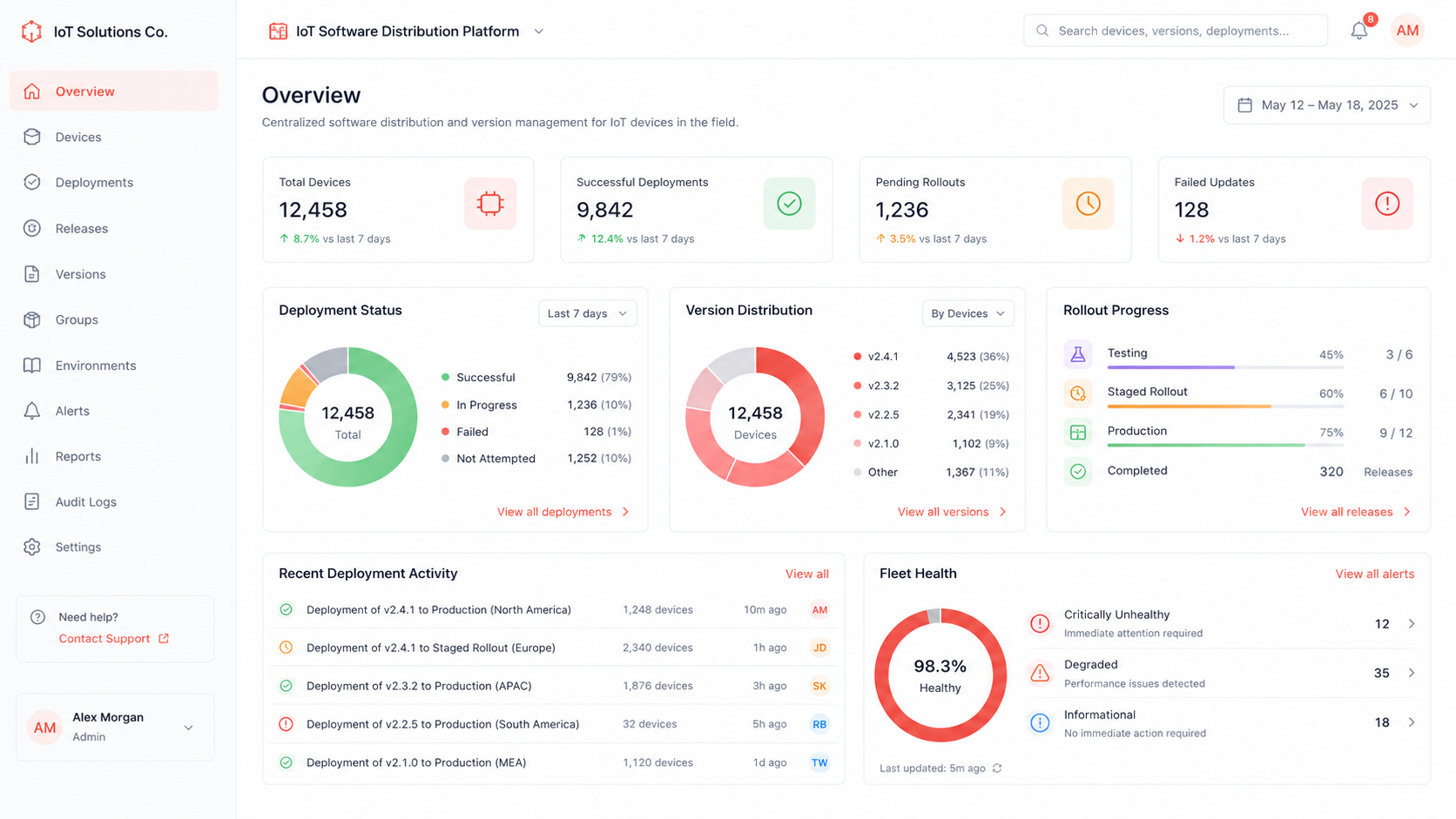1456x819 pixels.
Task: Click the Critically Unhealthy alert icon
Action: 1040,623
